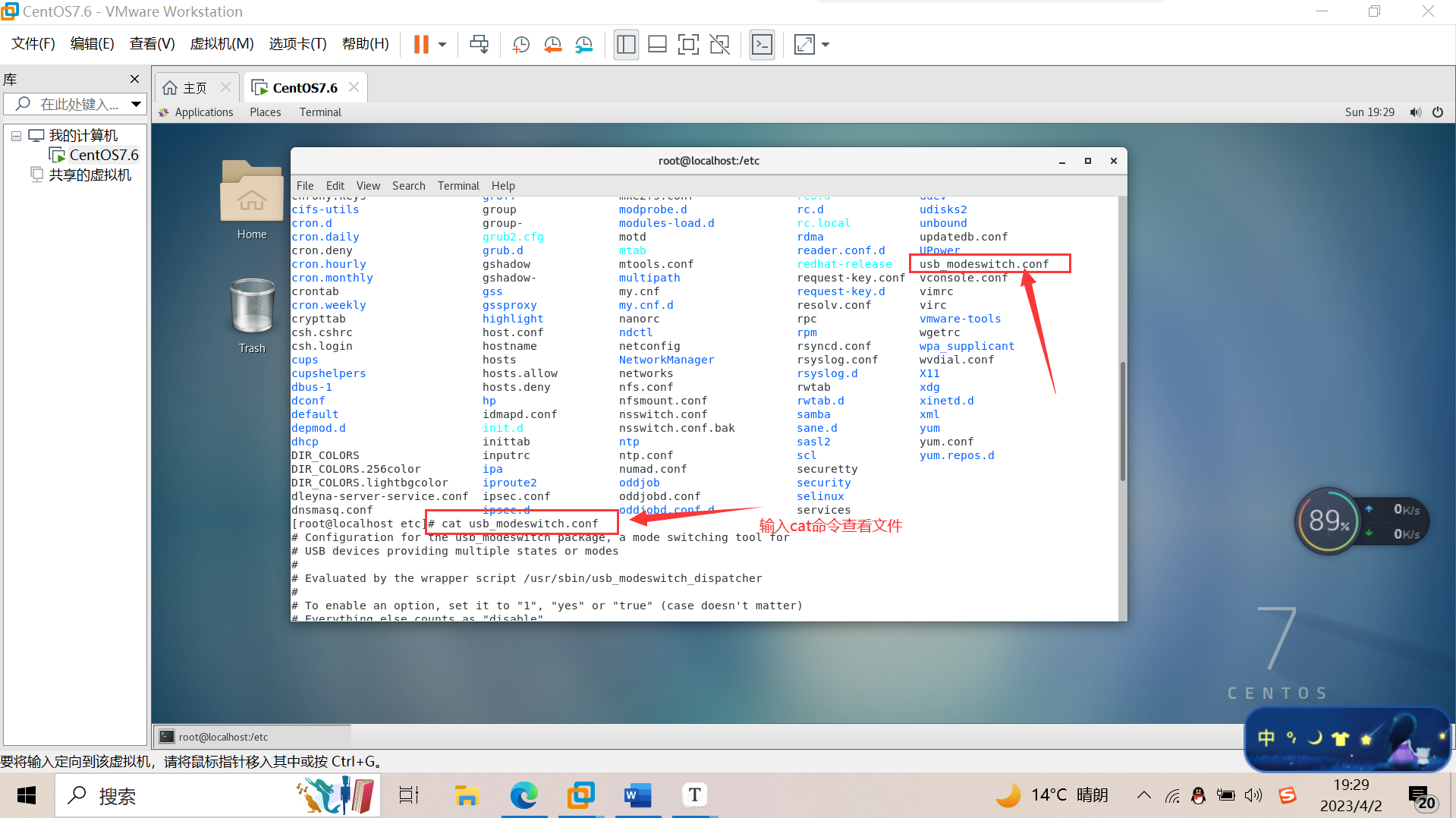Open the terminal Edit menu
The height and width of the screenshot is (818, 1456).
coord(335,185)
